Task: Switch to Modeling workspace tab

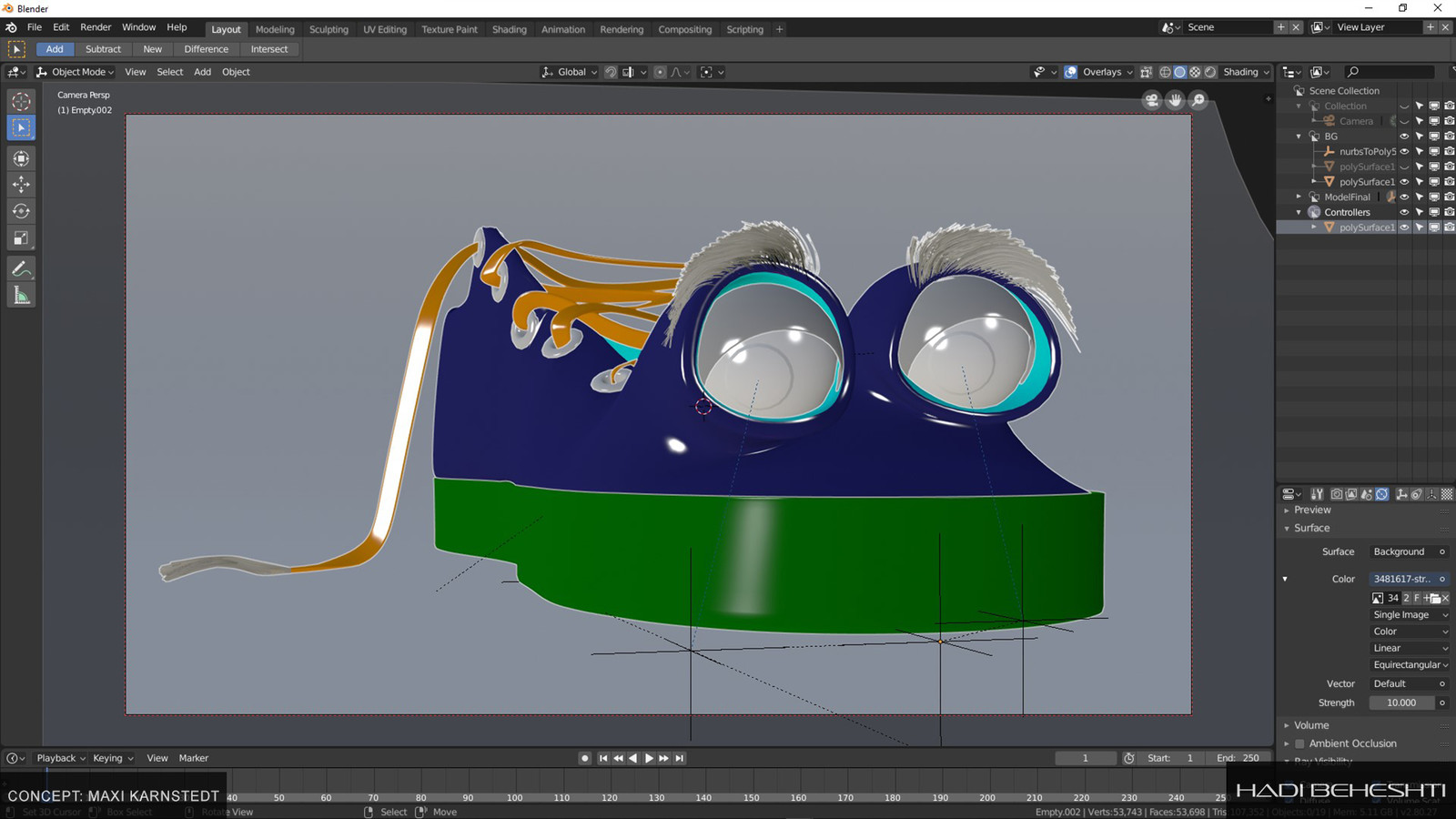Action: (x=275, y=29)
